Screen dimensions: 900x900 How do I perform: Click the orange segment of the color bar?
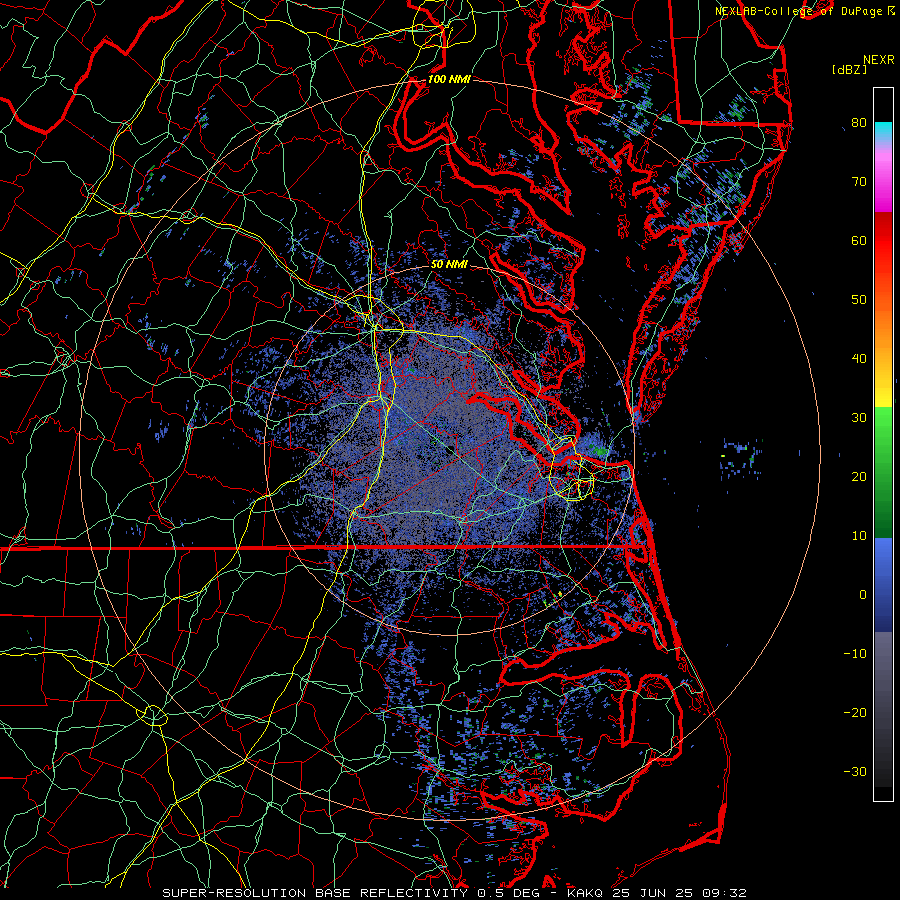click(883, 327)
